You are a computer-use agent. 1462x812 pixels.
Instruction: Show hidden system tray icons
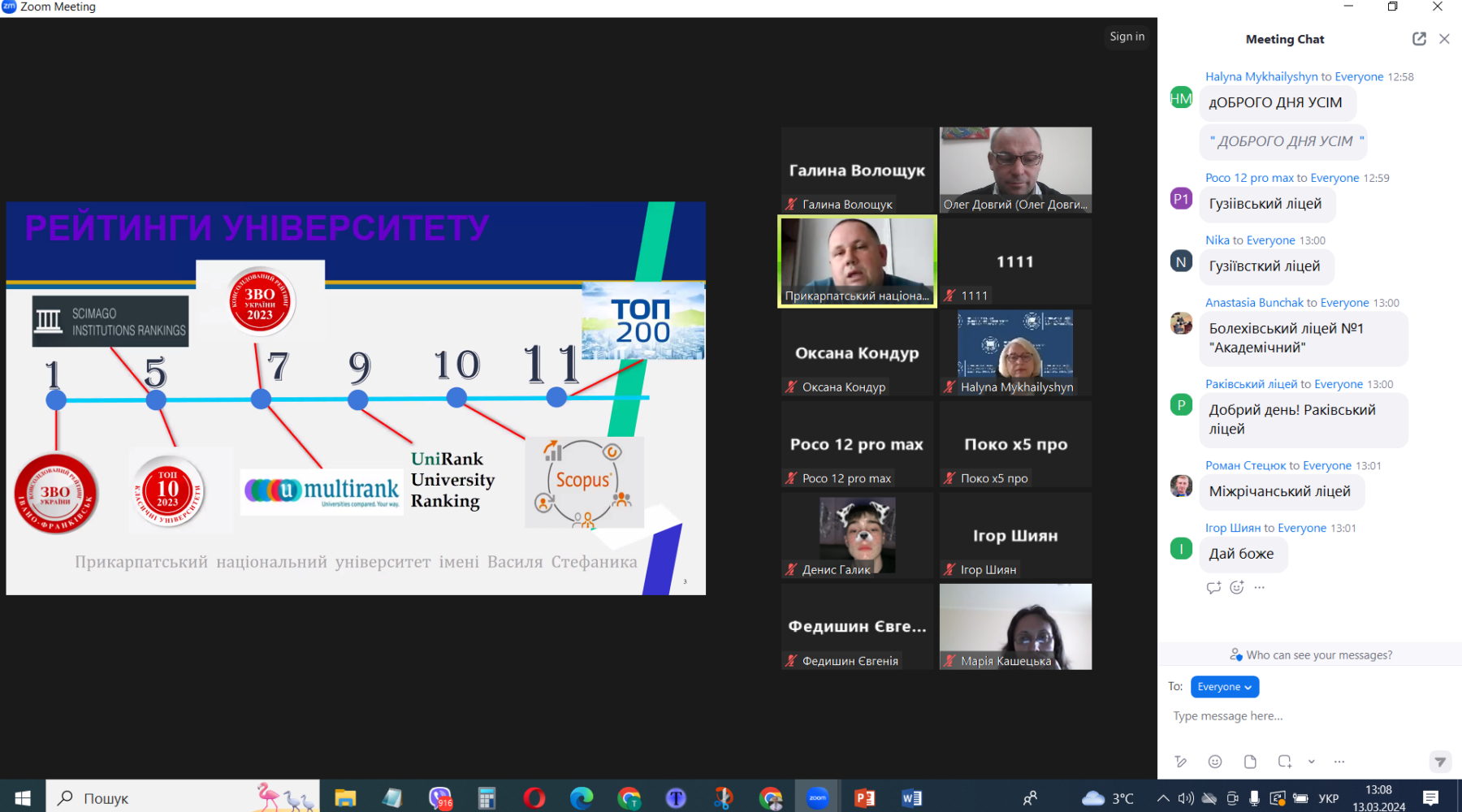[x=1163, y=798]
